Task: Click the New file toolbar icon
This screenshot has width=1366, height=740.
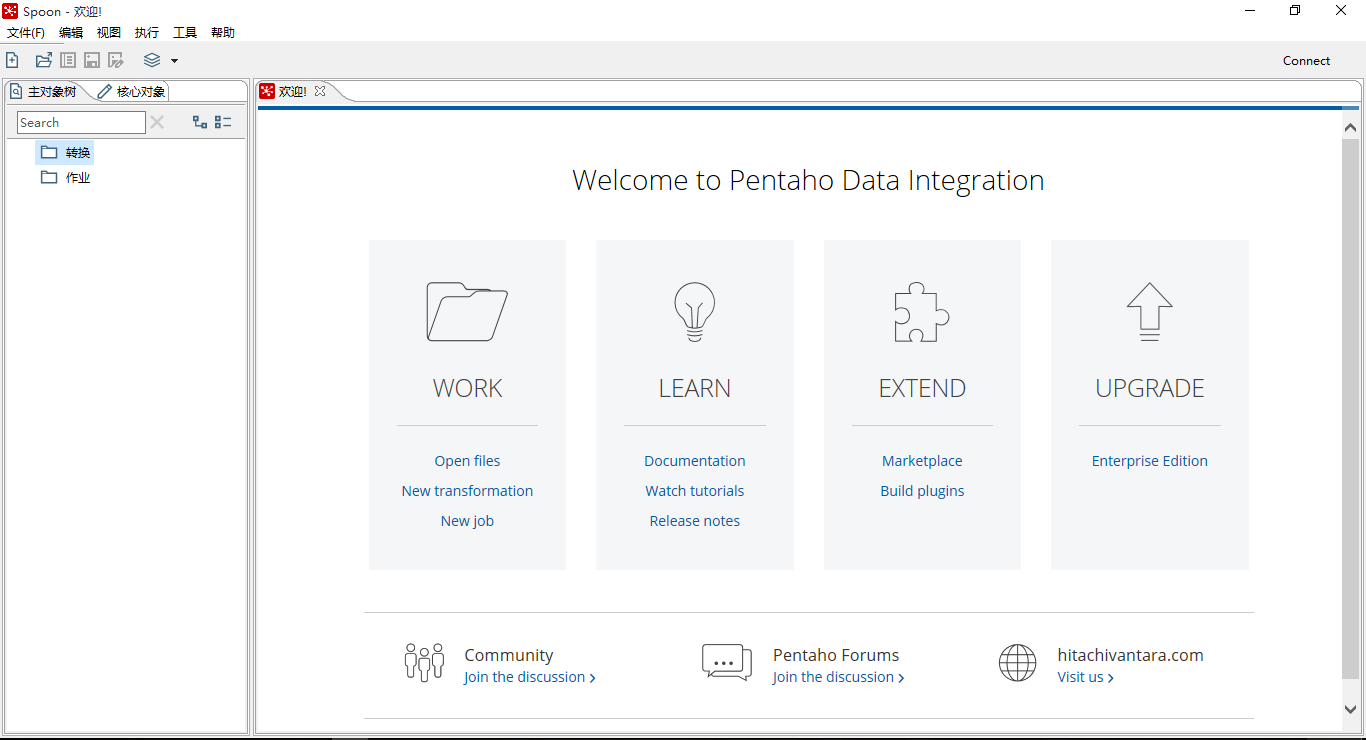Action: pos(12,60)
